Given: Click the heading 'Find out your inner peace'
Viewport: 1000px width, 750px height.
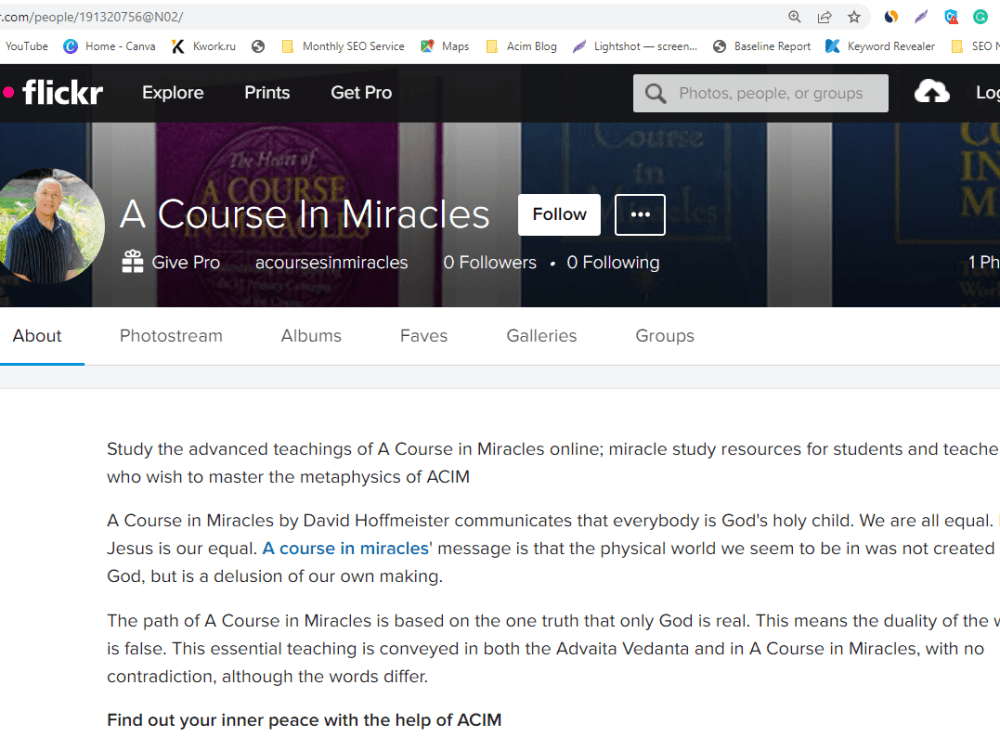Looking at the screenshot, I should (304, 720).
